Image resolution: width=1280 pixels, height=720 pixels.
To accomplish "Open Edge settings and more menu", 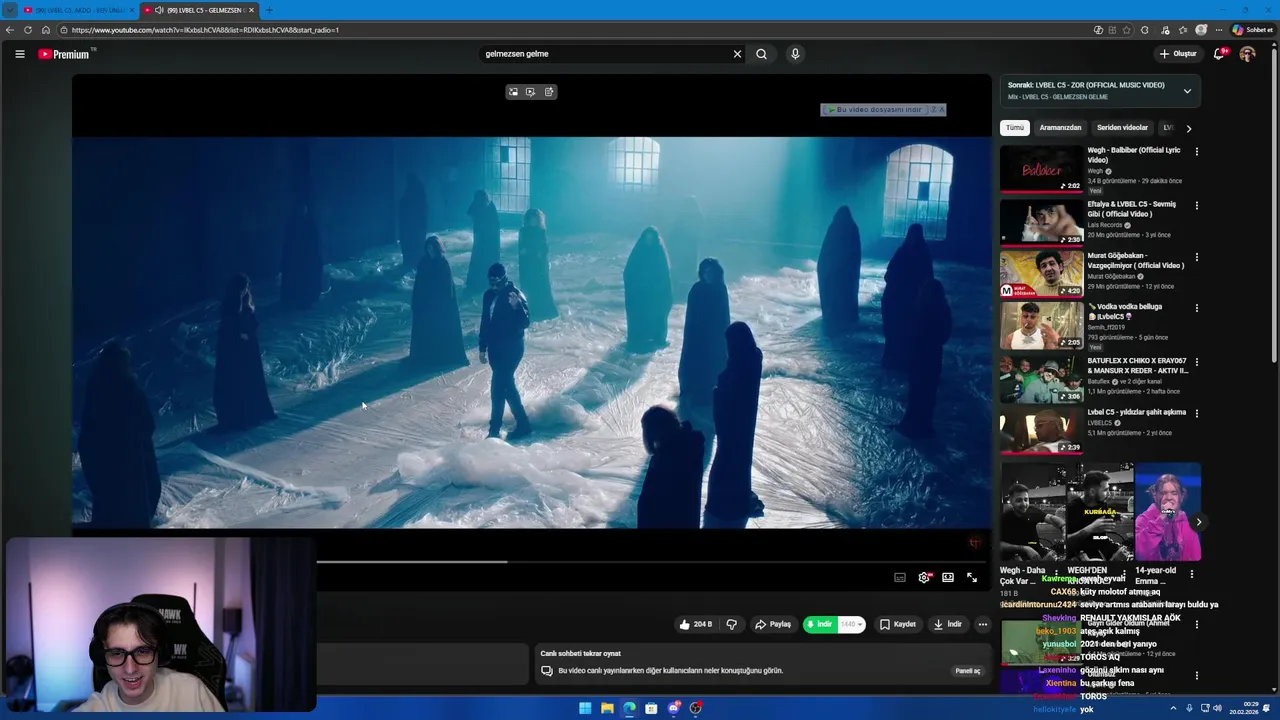I will click(x=1219, y=30).
